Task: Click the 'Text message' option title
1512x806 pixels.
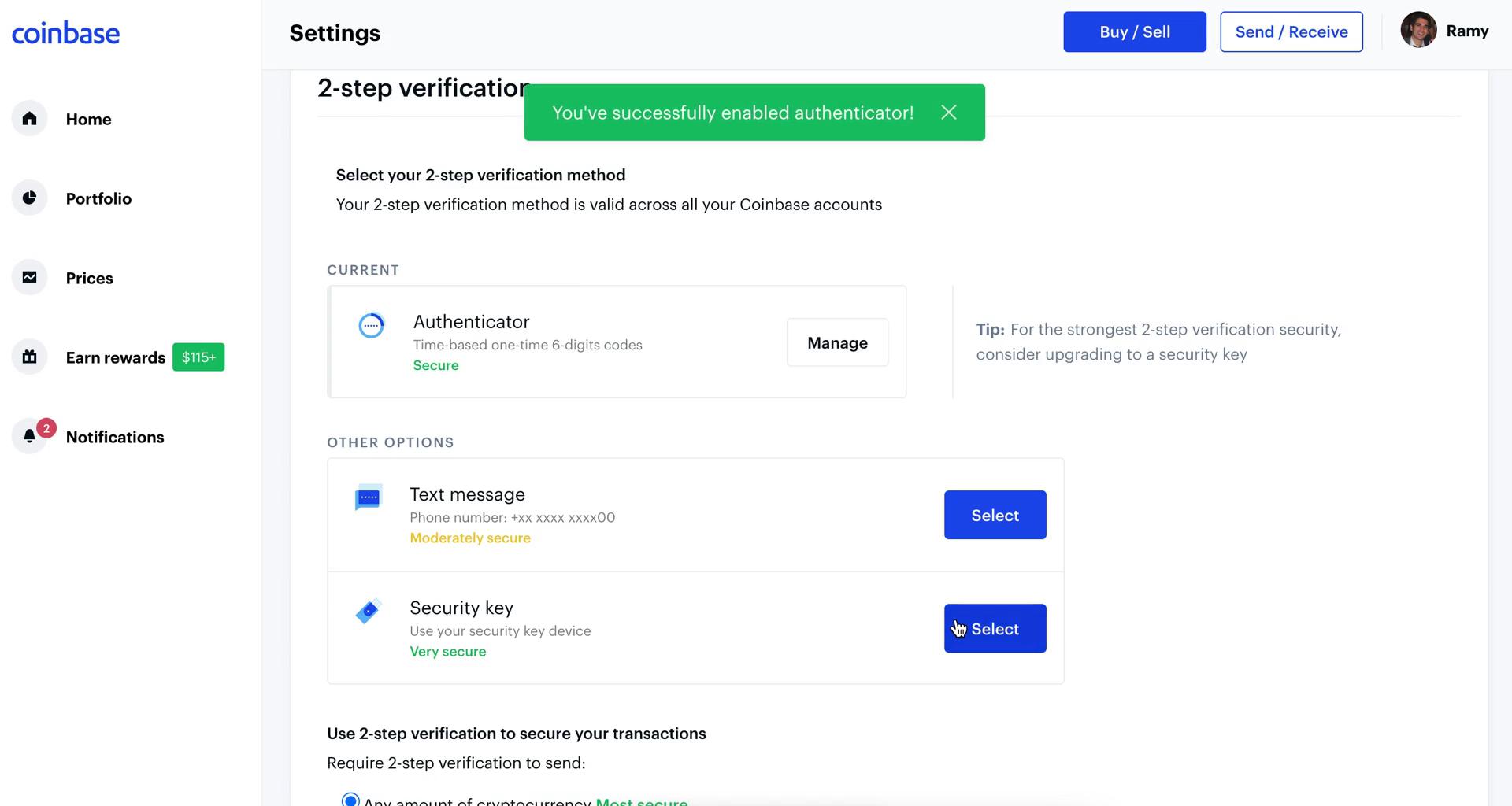Action: [467, 494]
